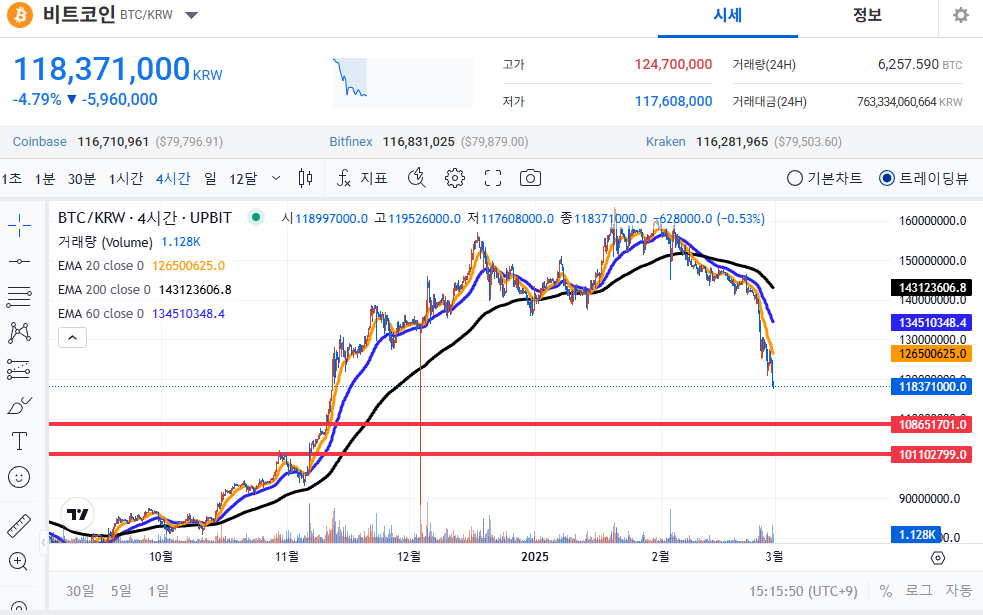Collapse the indicator legend with chevron button
Screen dimensions: 983x615
(73, 337)
